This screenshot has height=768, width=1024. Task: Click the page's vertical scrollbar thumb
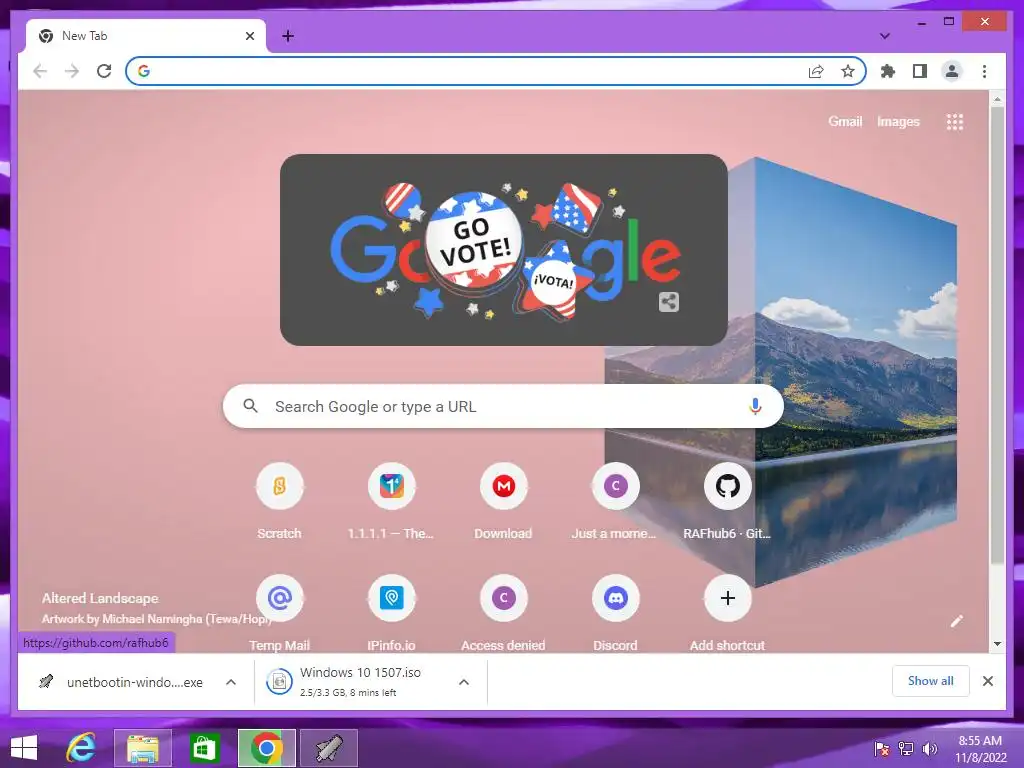click(x=997, y=333)
